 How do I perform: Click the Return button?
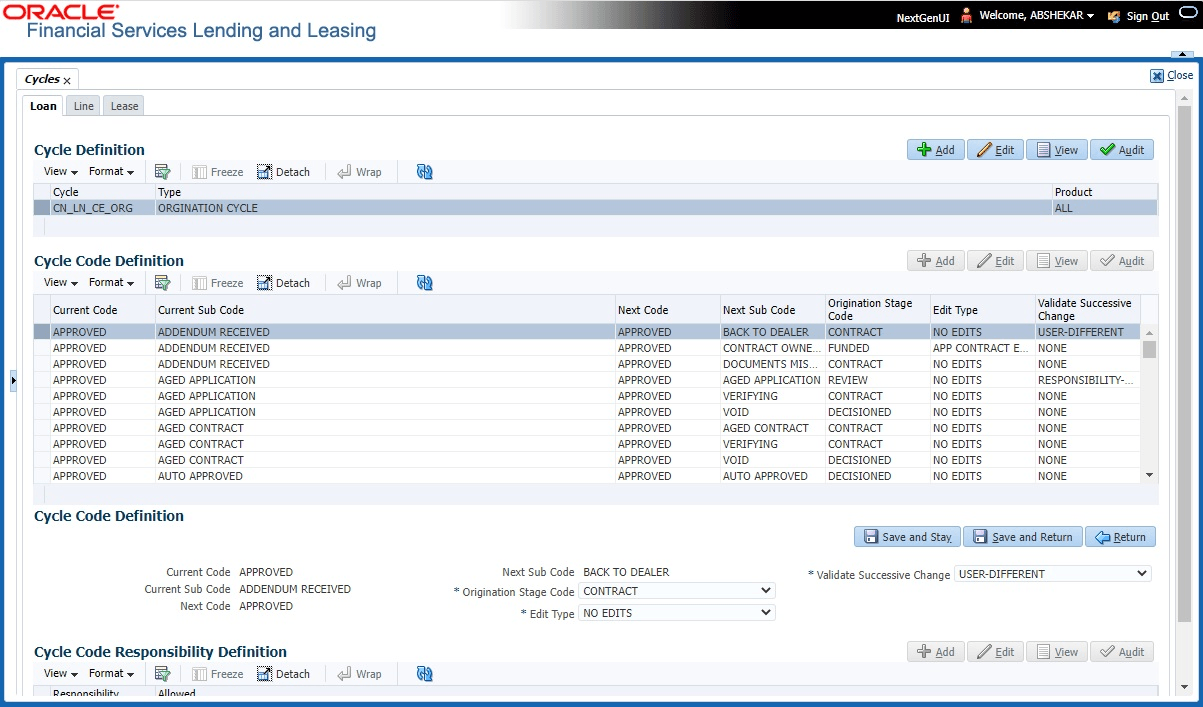pos(1120,537)
